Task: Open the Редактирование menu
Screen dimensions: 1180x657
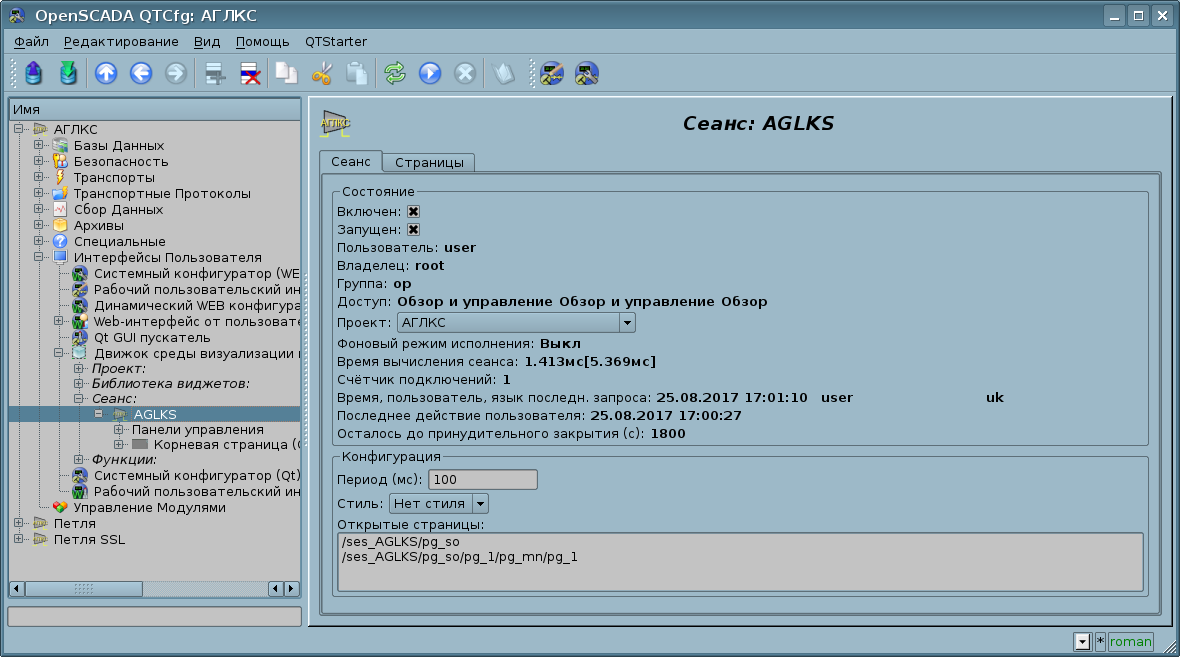Action: point(121,42)
